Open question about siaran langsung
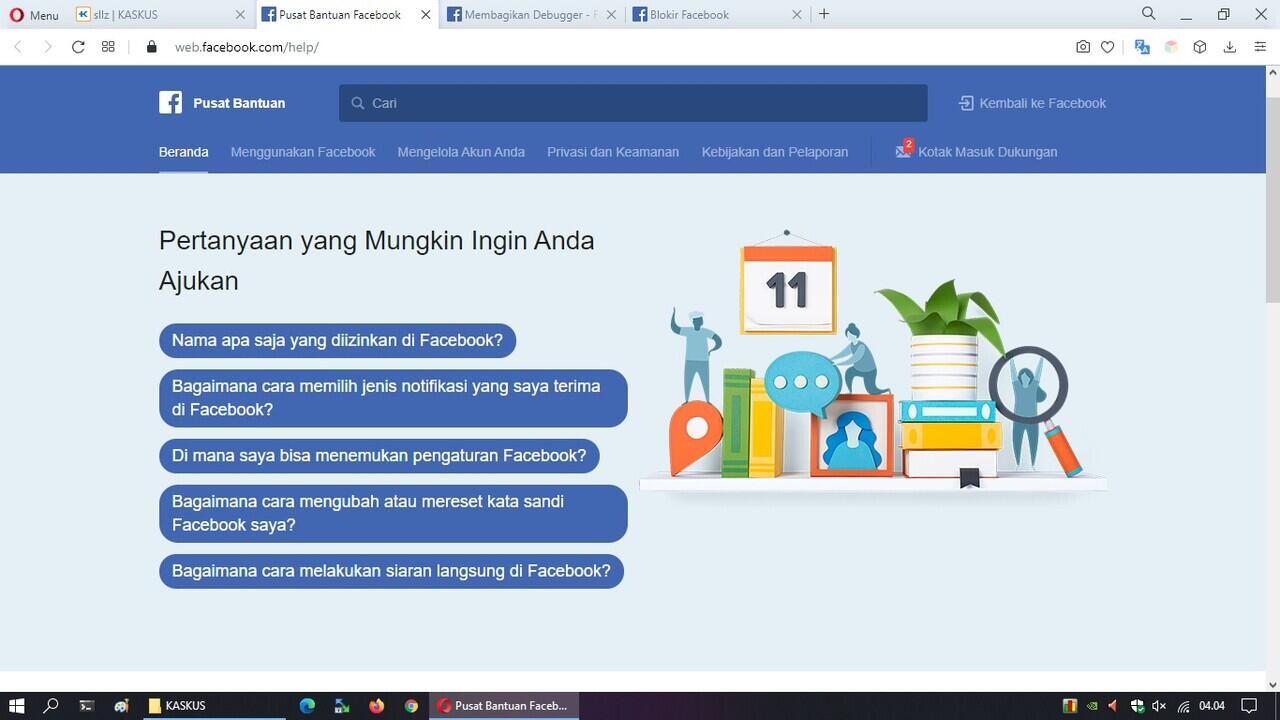 [391, 571]
